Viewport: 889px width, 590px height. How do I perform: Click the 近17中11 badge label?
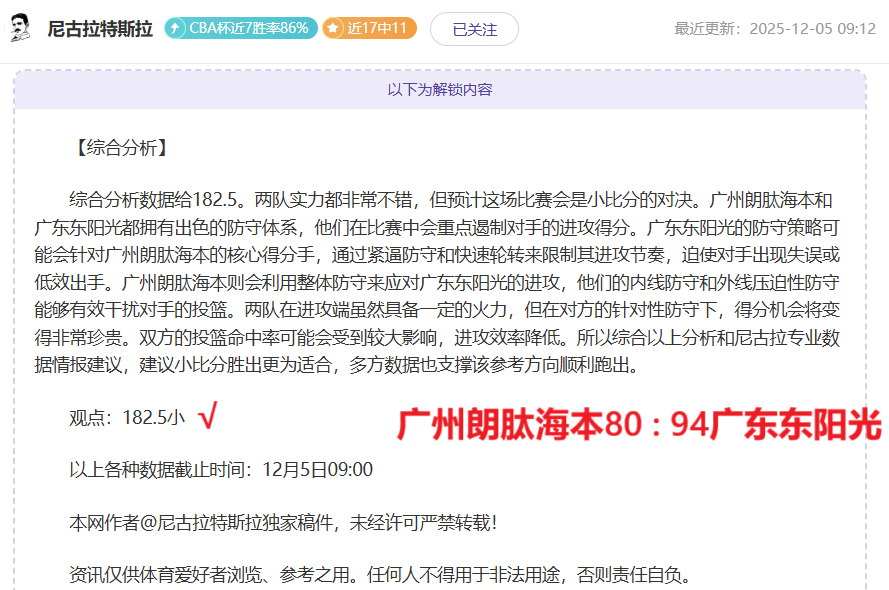tap(377, 28)
